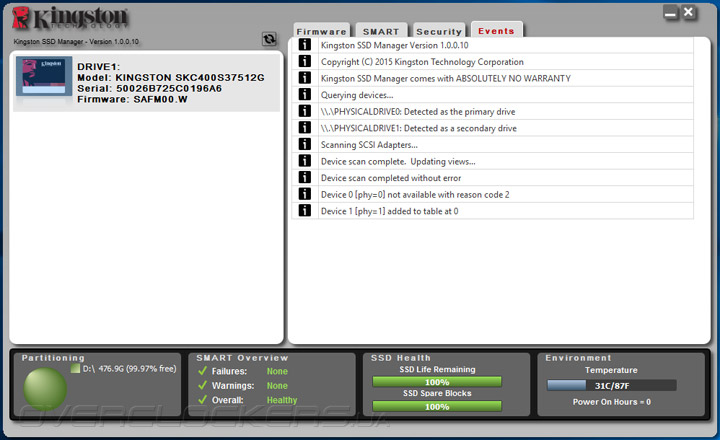This screenshot has width=720, height=440.
Task: Click the Kingston SSD Manager version label
Action: pos(76,41)
